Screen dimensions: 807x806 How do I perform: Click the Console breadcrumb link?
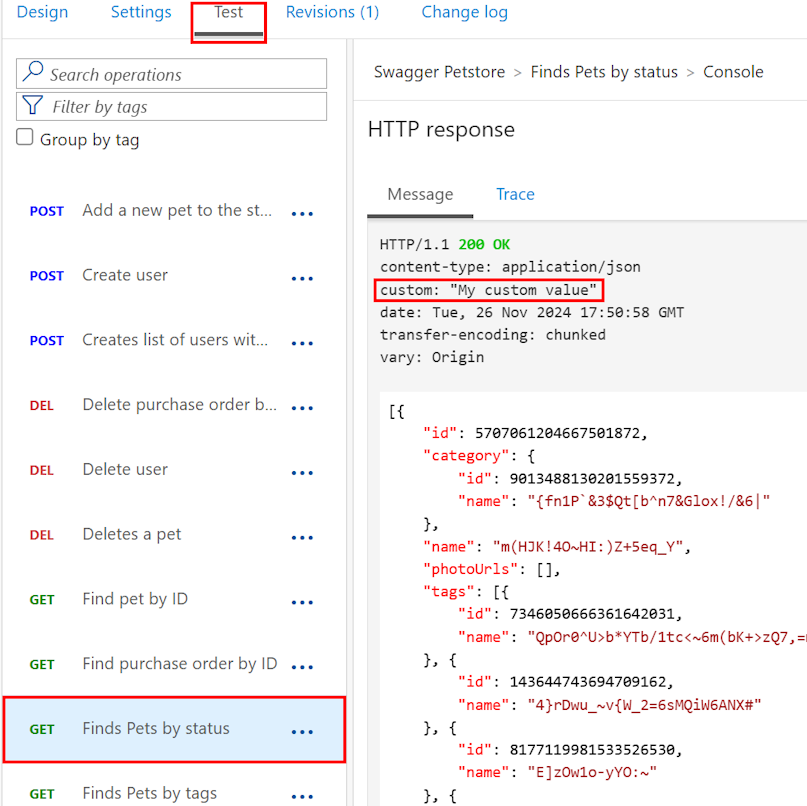click(x=733, y=72)
